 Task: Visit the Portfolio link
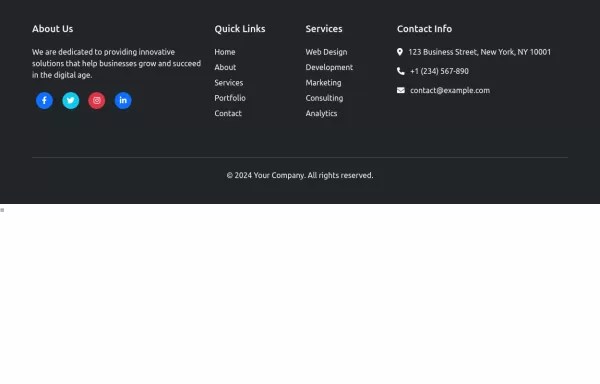pyautogui.click(x=230, y=98)
